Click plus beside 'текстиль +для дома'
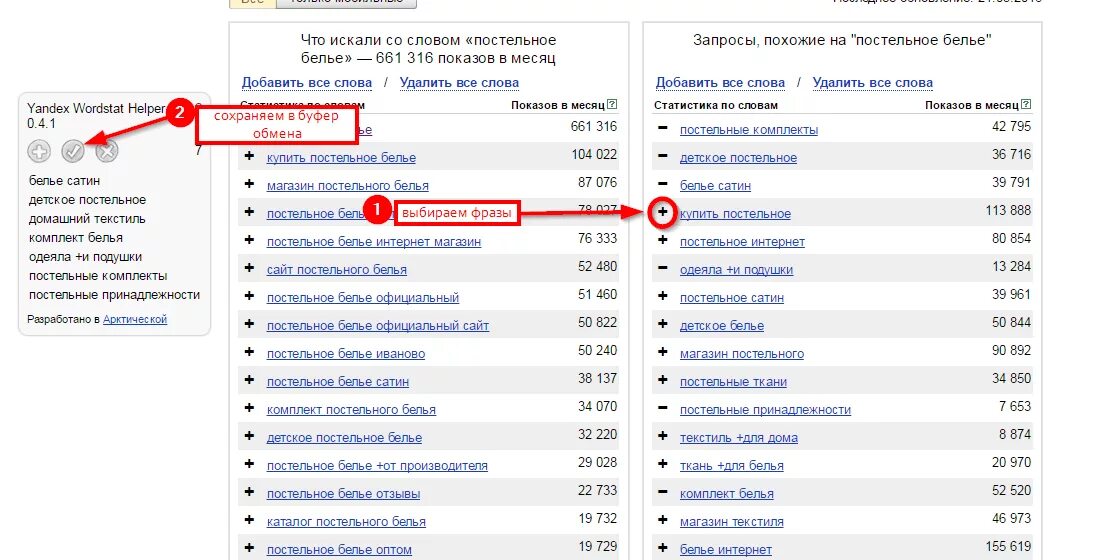This screenshot has width=1095, height=560. [663, 435]
